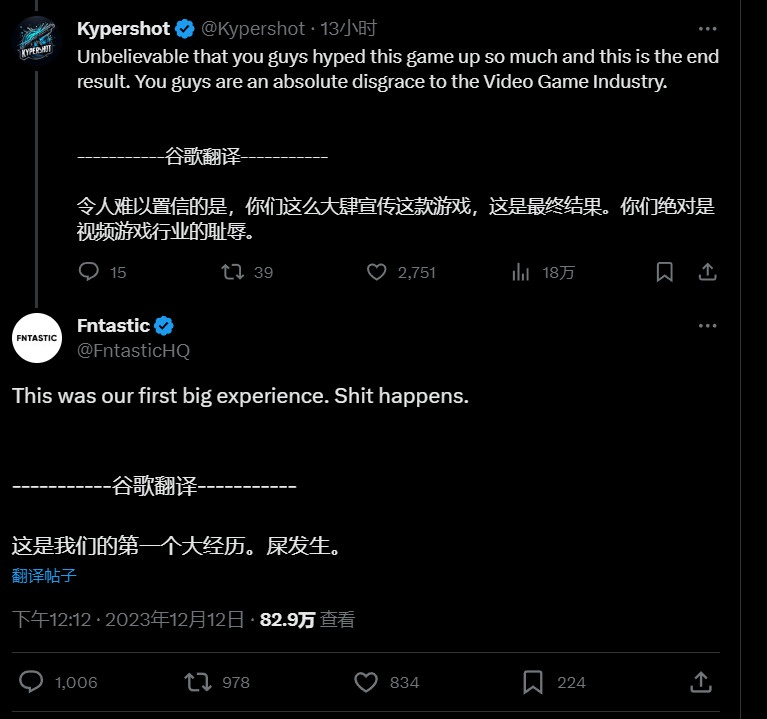This screenshot has height=719, width=767.
Task: Open more options on Kypershot's tweet
Action: coord(707,29)
